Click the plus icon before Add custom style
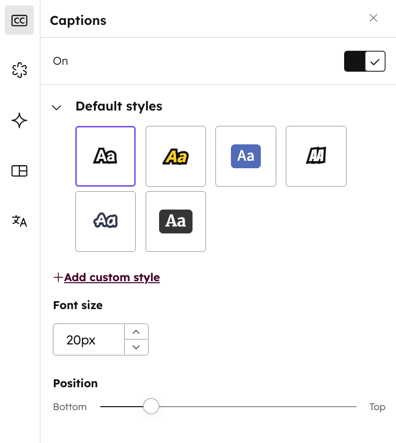This screenshot has height=443, width=396. pyautogui.click(x=58, y=277)
